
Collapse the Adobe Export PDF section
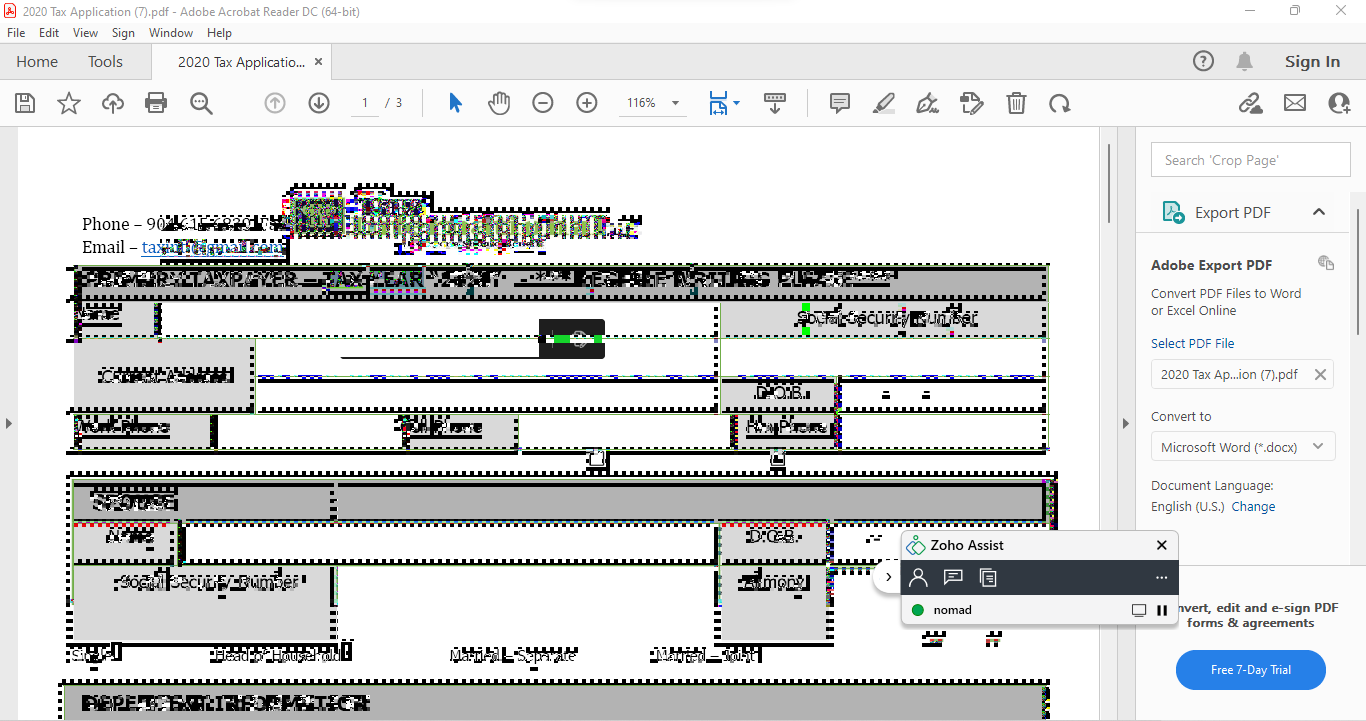pos(1319,212)
